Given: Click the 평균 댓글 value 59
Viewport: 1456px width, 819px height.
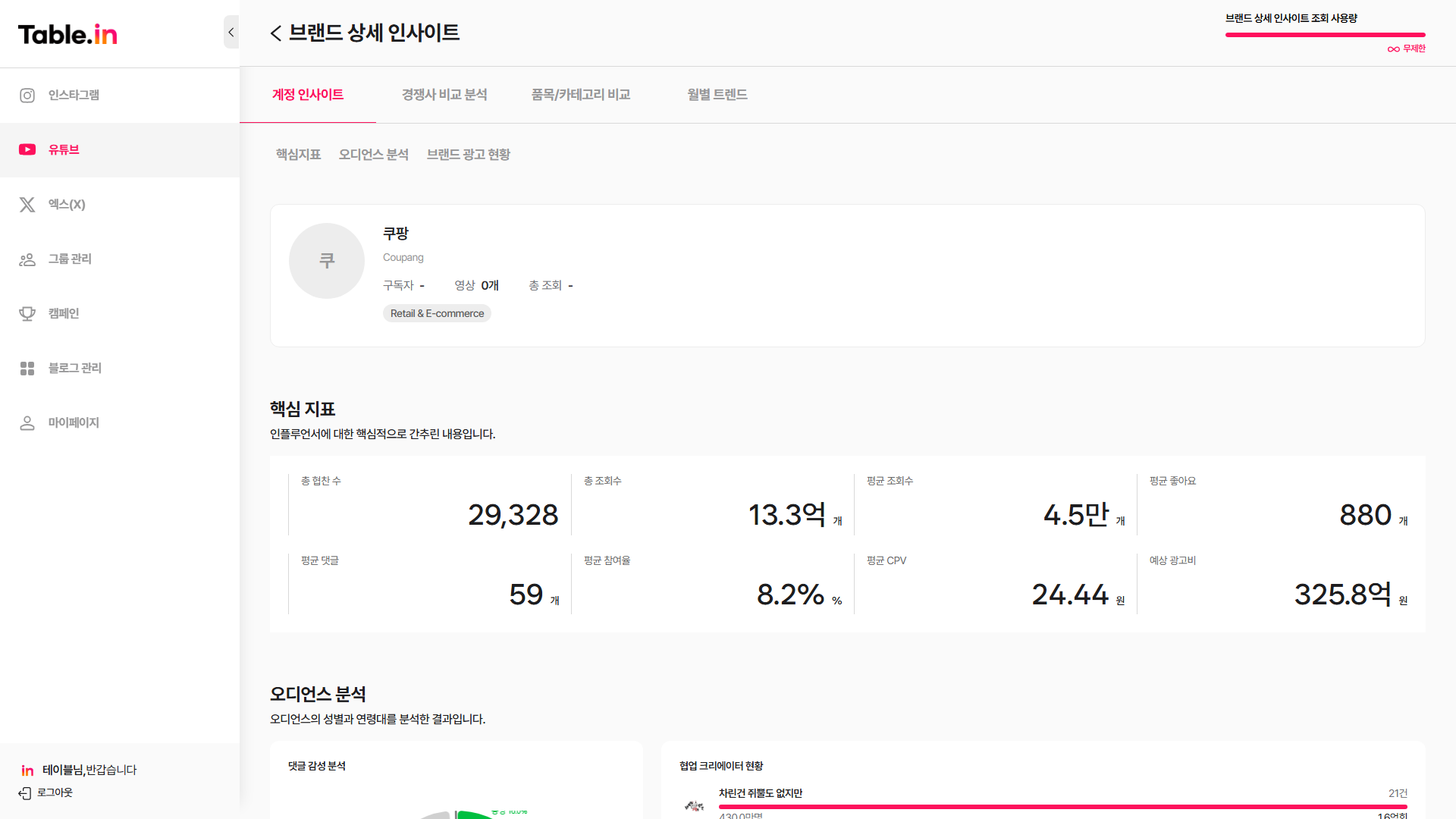Looking at the screenshot, I should [526, 595].
